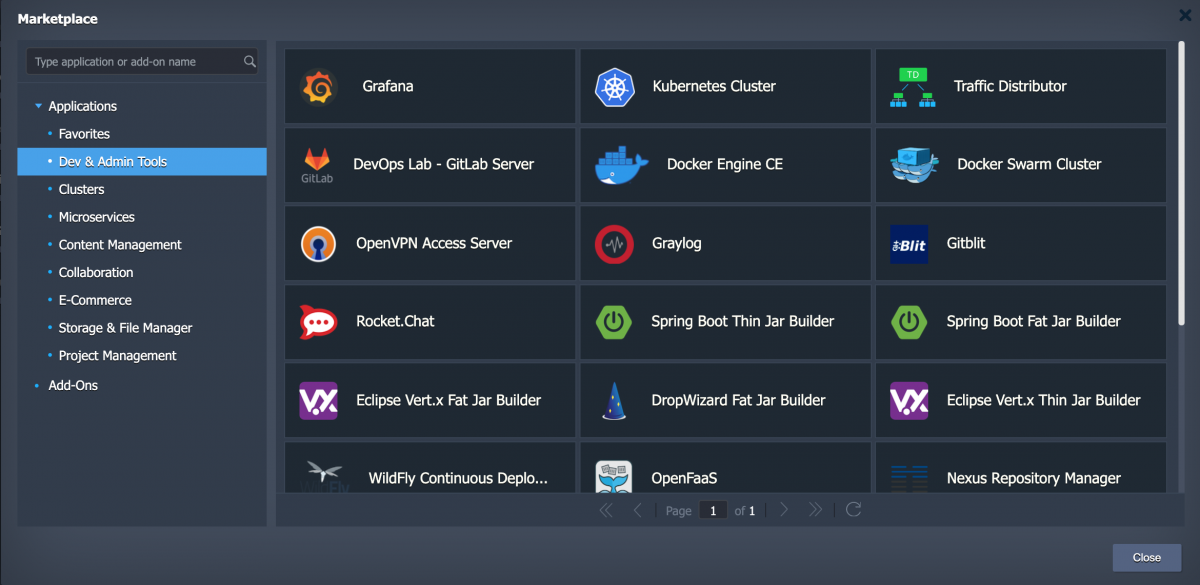Viewport: 1200px width, 585px height.
Task: Go to the previous page arrow
Action: [x=637, y=510]
